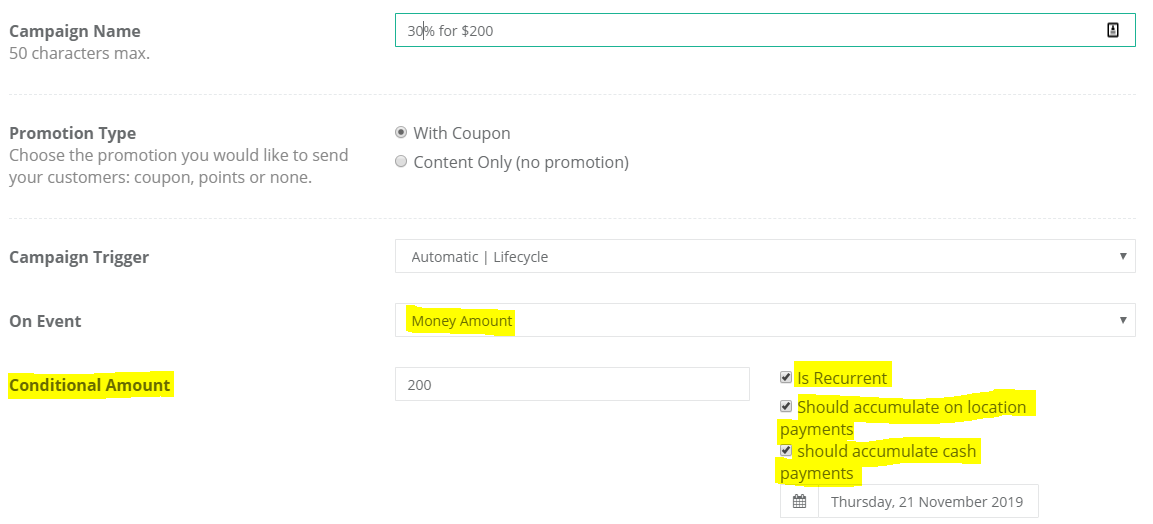Click the highlighted Conditional Amount label
Viewport: 1153px width, 524px height.
point(90,385)
